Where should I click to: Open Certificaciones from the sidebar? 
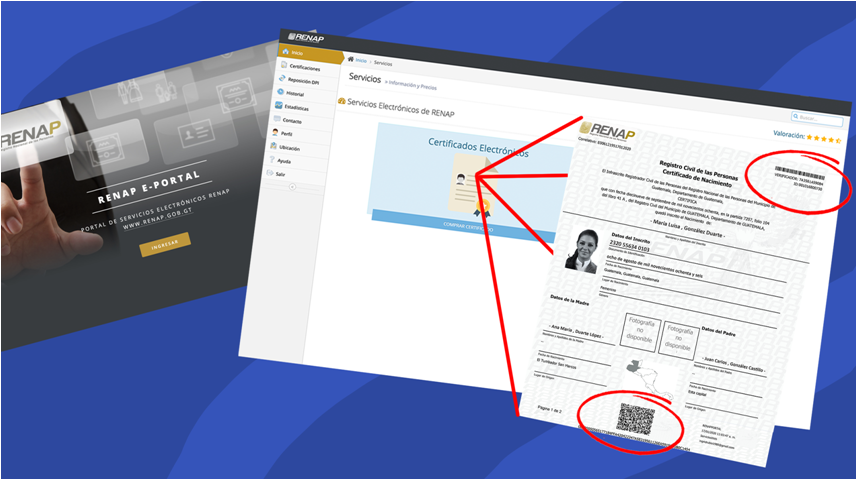click(285, 66)
